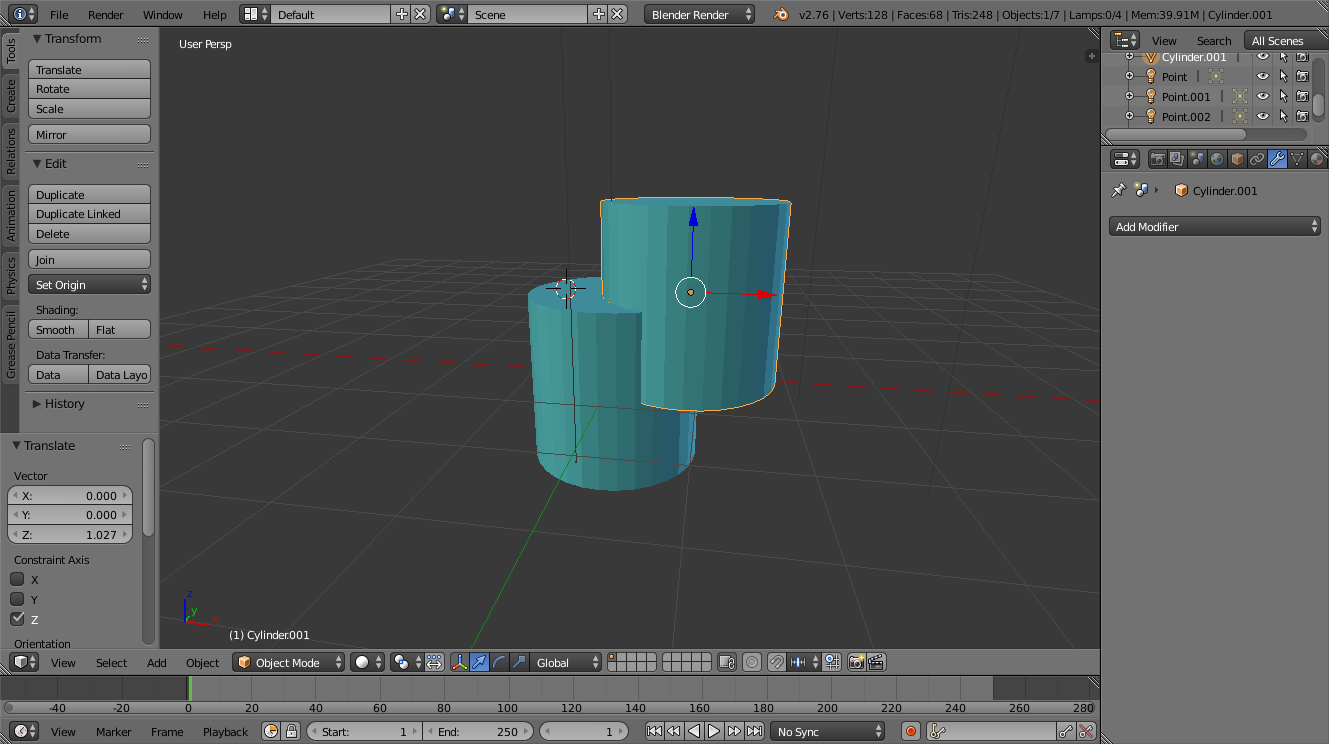The image size is (1329, 744).
Task: Enable the X constraint axis checkbox
Action: point(18,579)
